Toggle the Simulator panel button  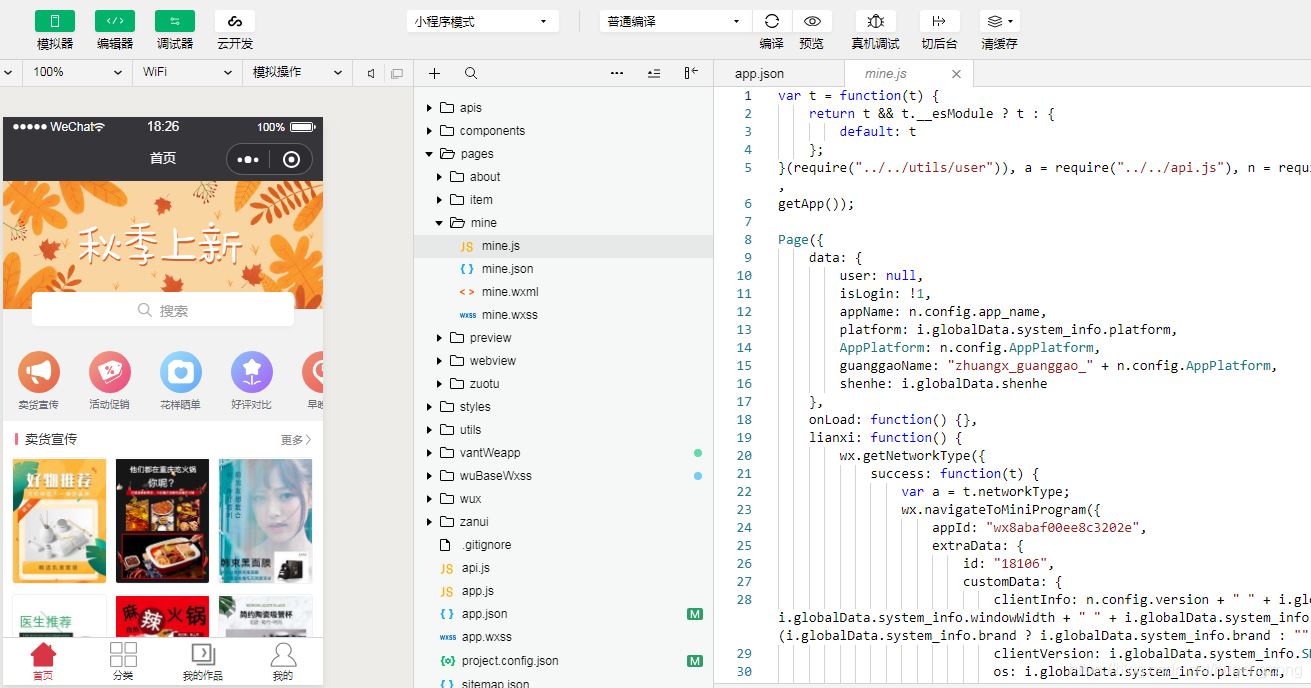coord(54,21)
